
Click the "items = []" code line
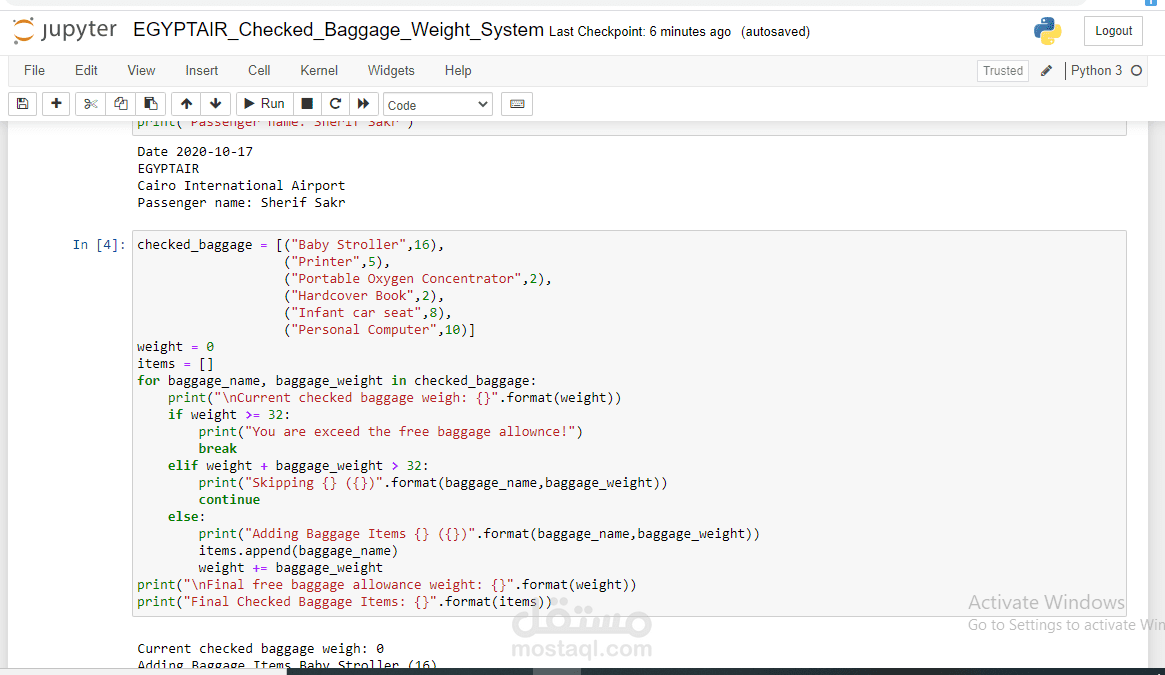tap(175, 364)
